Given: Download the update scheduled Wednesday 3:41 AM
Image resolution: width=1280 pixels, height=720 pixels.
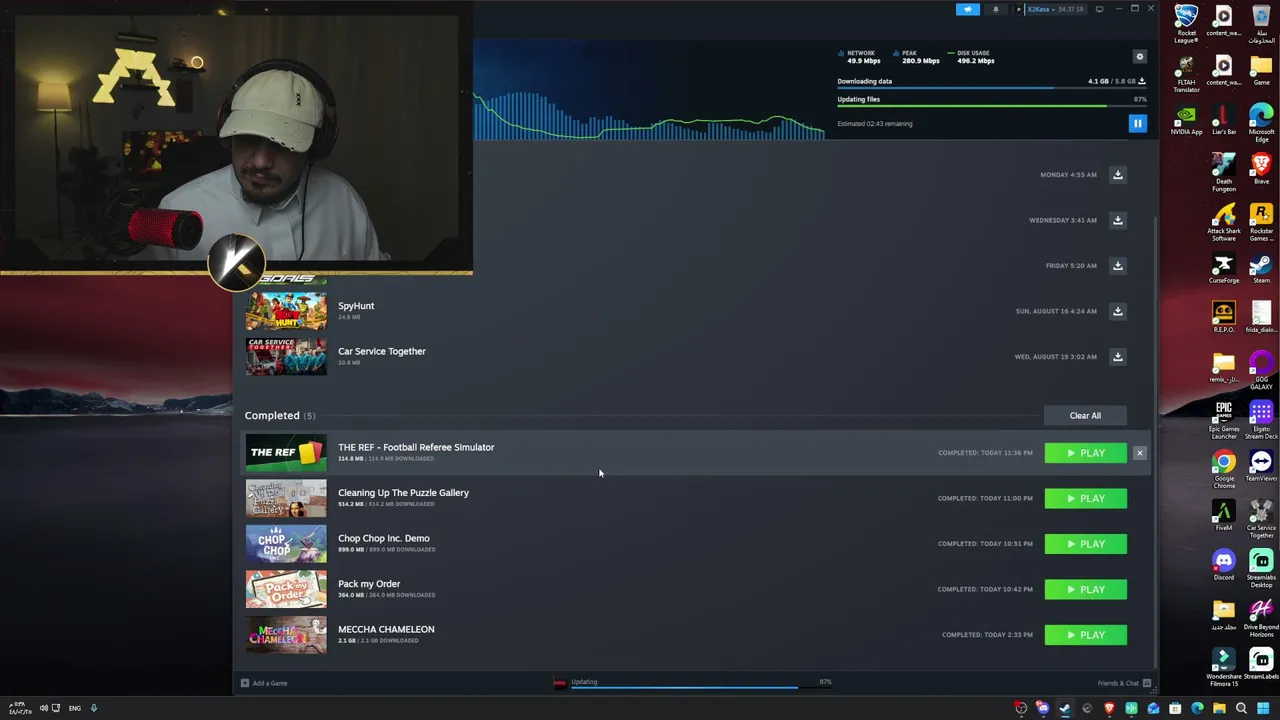Looking at the screenshot, I should click(x=1118, y=220).
